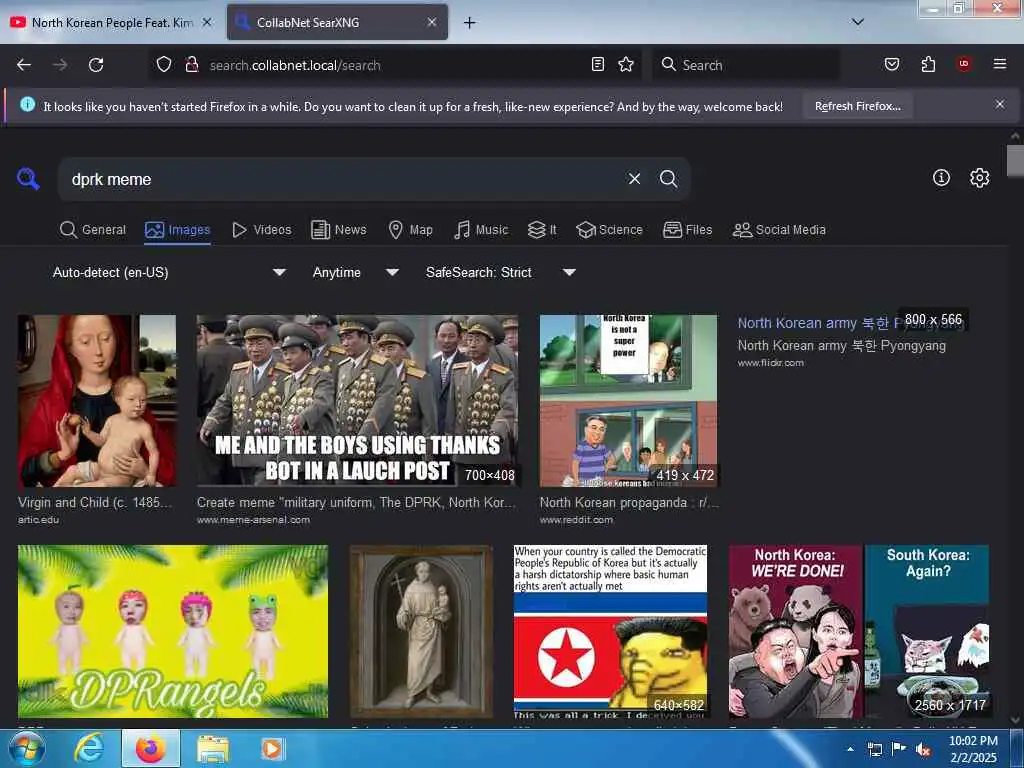Screen dimensions: 1024x768
Task: Expand the Auto-detect (en-US) language dropdown
Action: [x=169, y=272]
